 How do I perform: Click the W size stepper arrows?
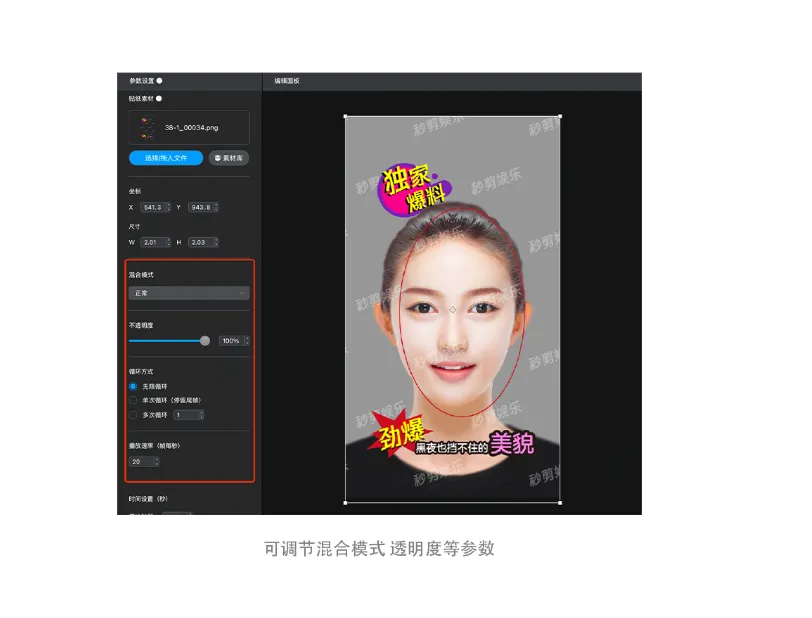point(168,242)
